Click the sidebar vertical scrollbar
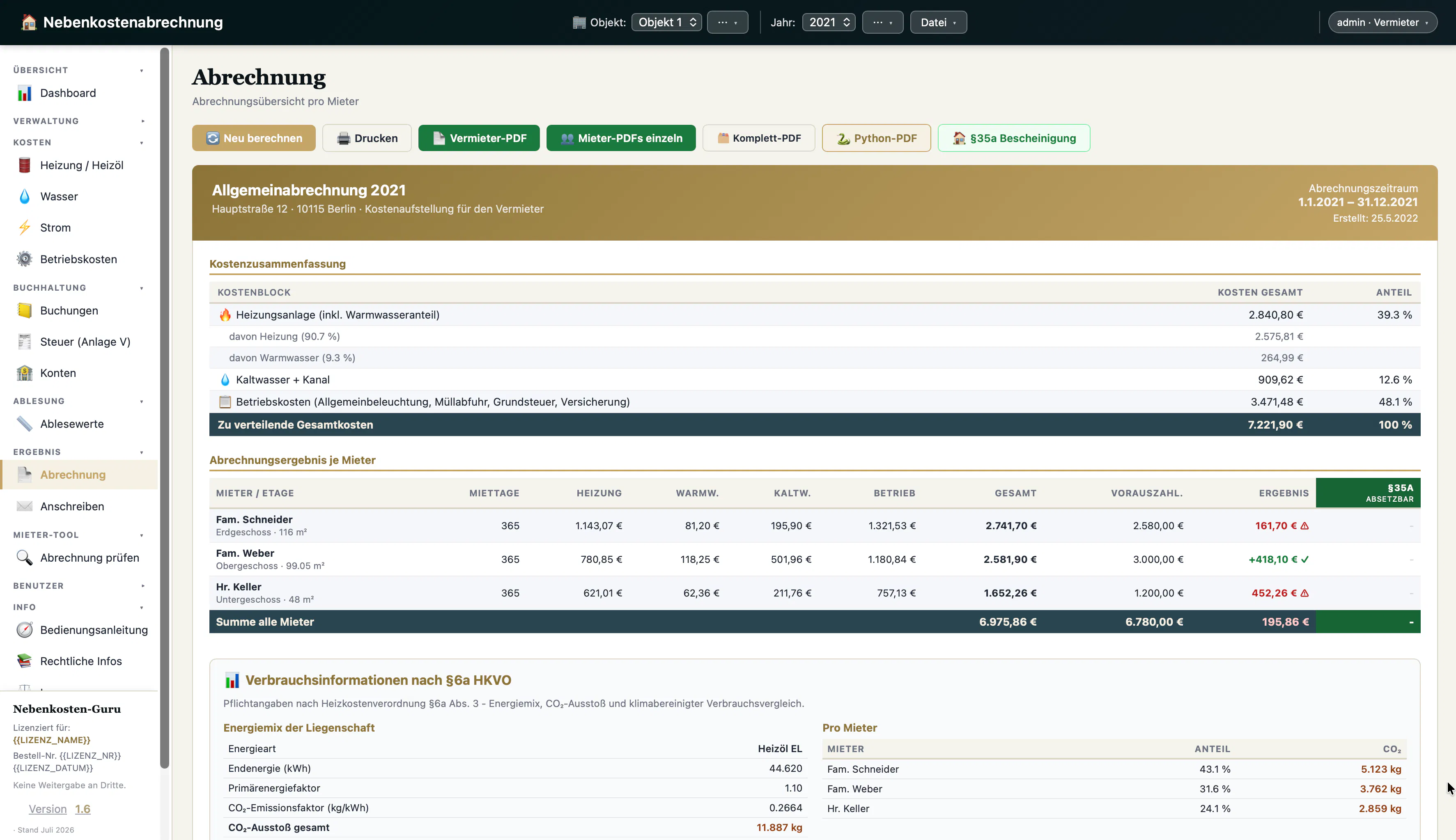Image resolution: width=1456 pixels, height=840 pixels. click(x=164, y=408)
